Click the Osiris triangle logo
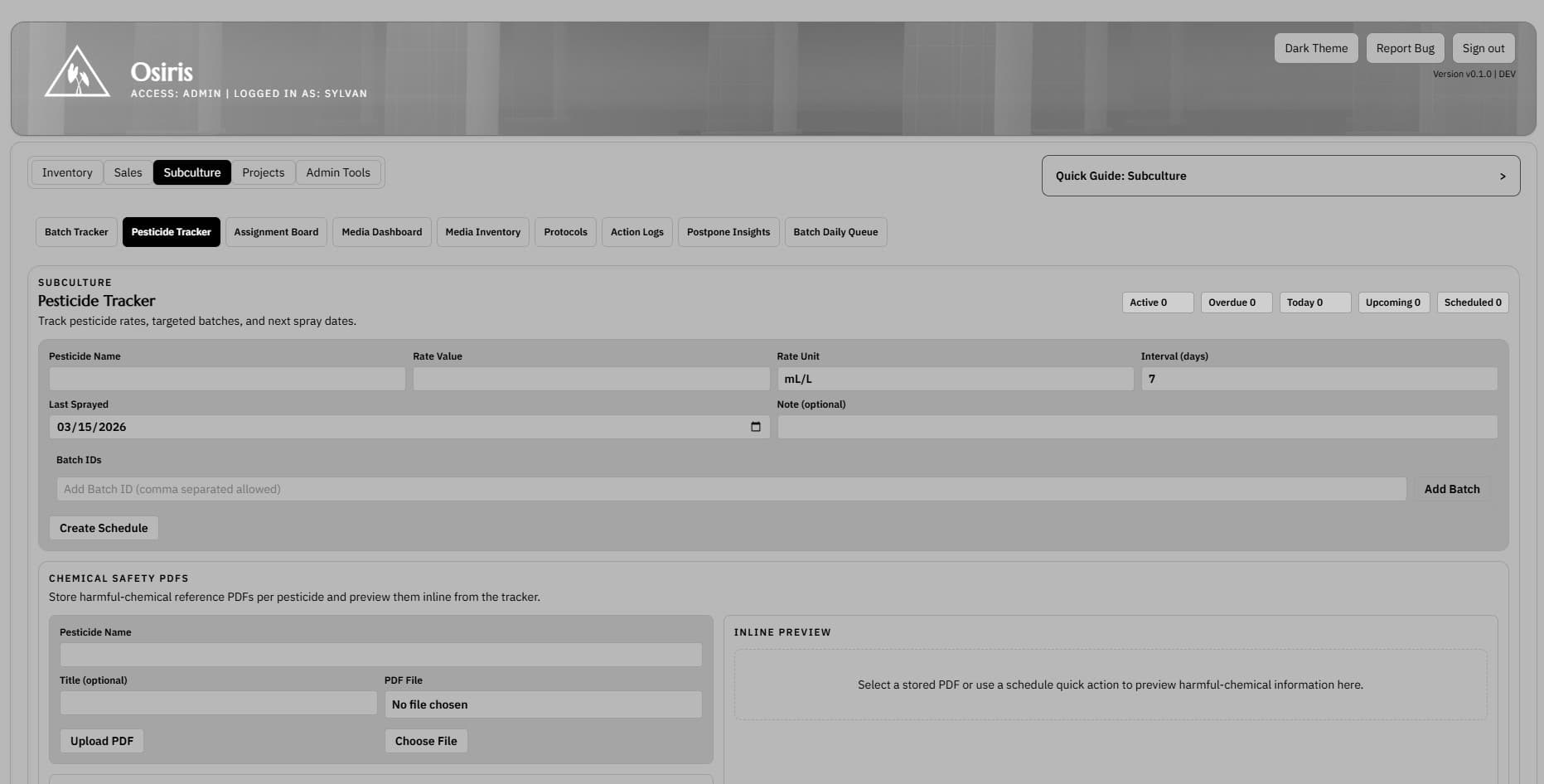The image size is (1544, 784). 76,72
